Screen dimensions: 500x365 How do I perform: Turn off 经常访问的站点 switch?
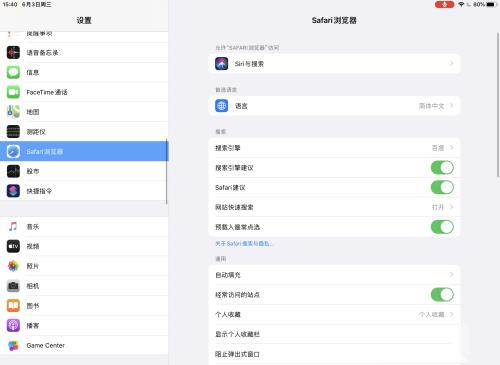[442, 295]
